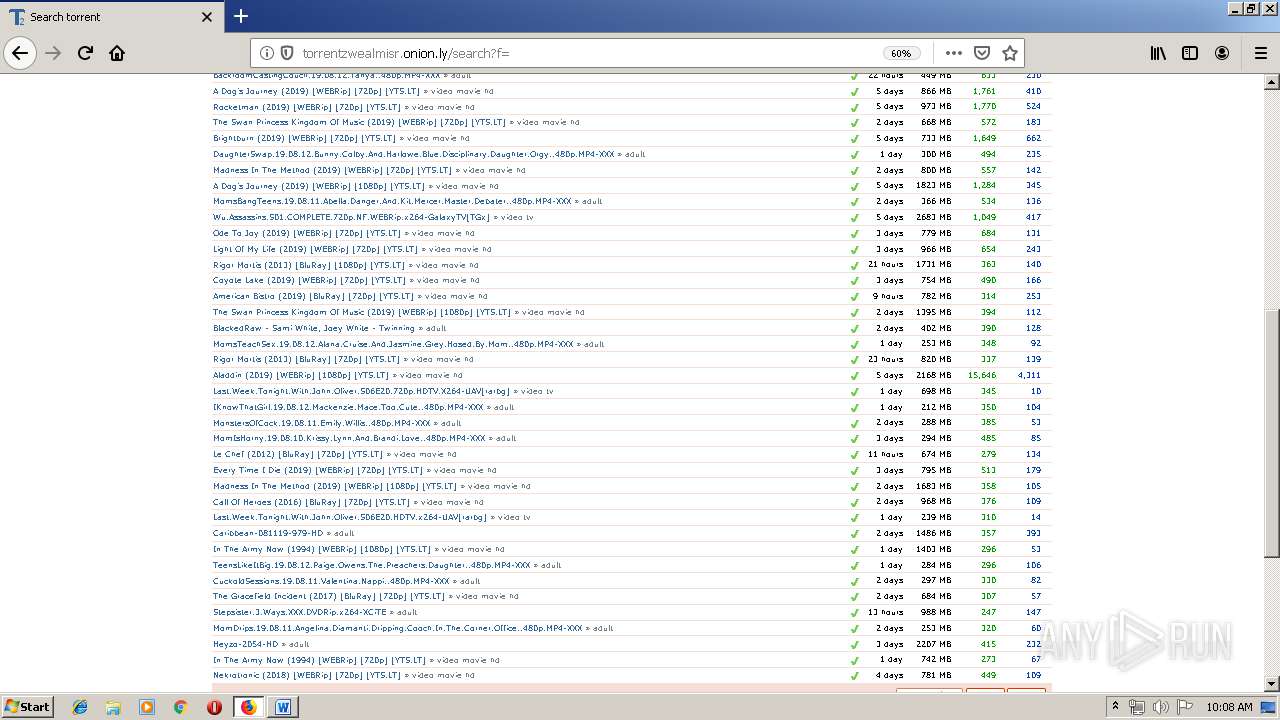Screen dimensions: 1280x720
Task: Click the verified checkmark on the Brightburn row
Action: pyautogui.click(x=855, y=138)
